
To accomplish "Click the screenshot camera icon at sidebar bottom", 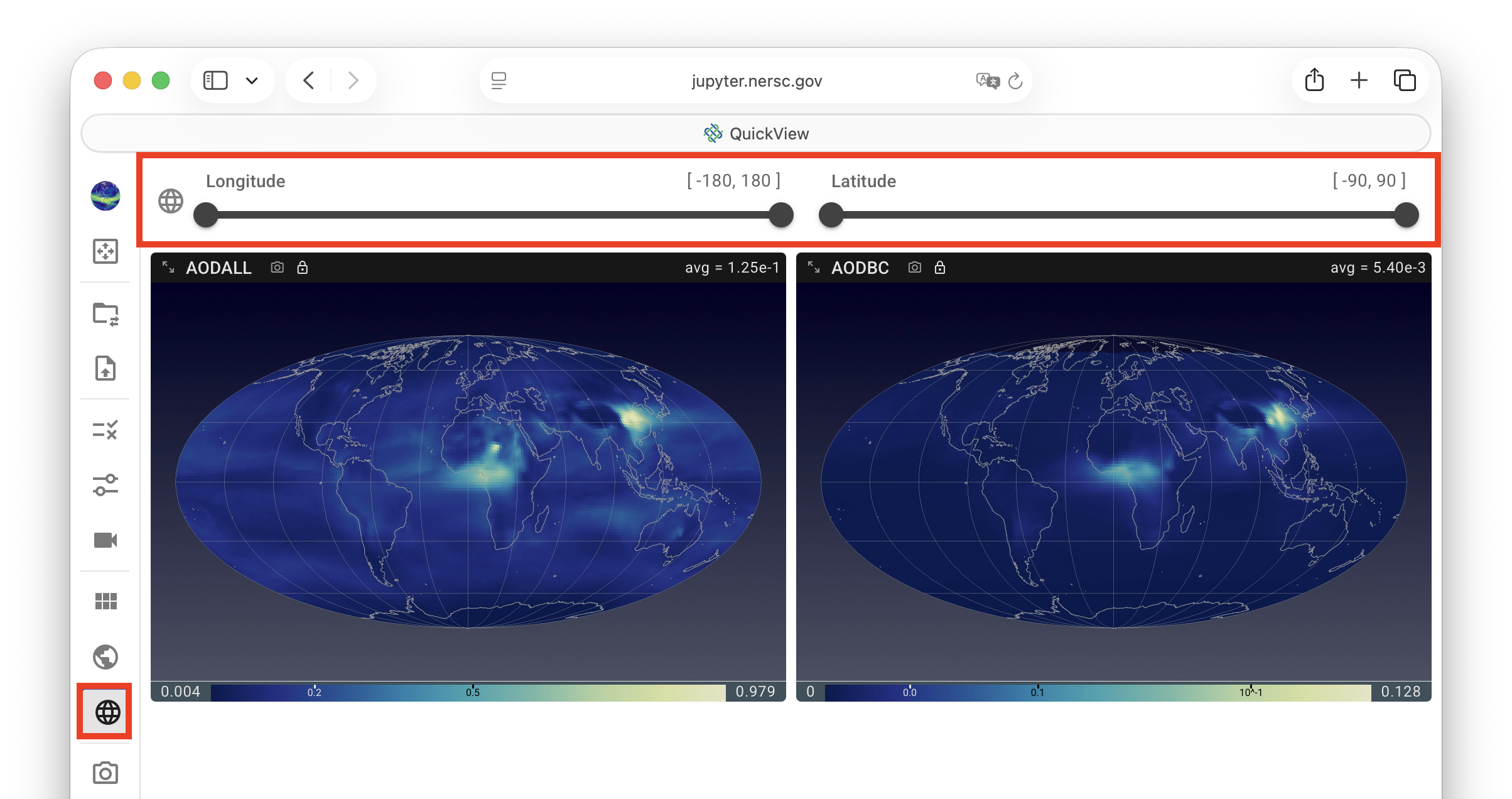I will pyautogui.click(x=105, y=773).
